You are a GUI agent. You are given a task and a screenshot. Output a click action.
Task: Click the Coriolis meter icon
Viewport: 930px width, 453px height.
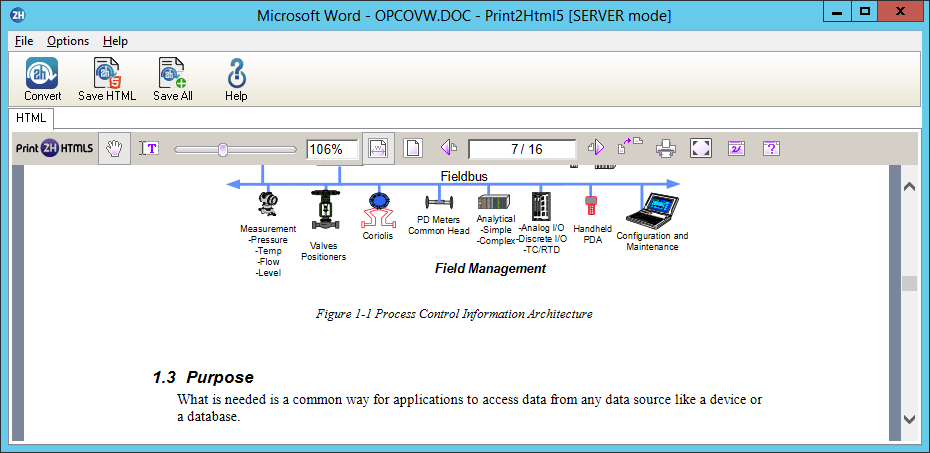pos(377,211)
